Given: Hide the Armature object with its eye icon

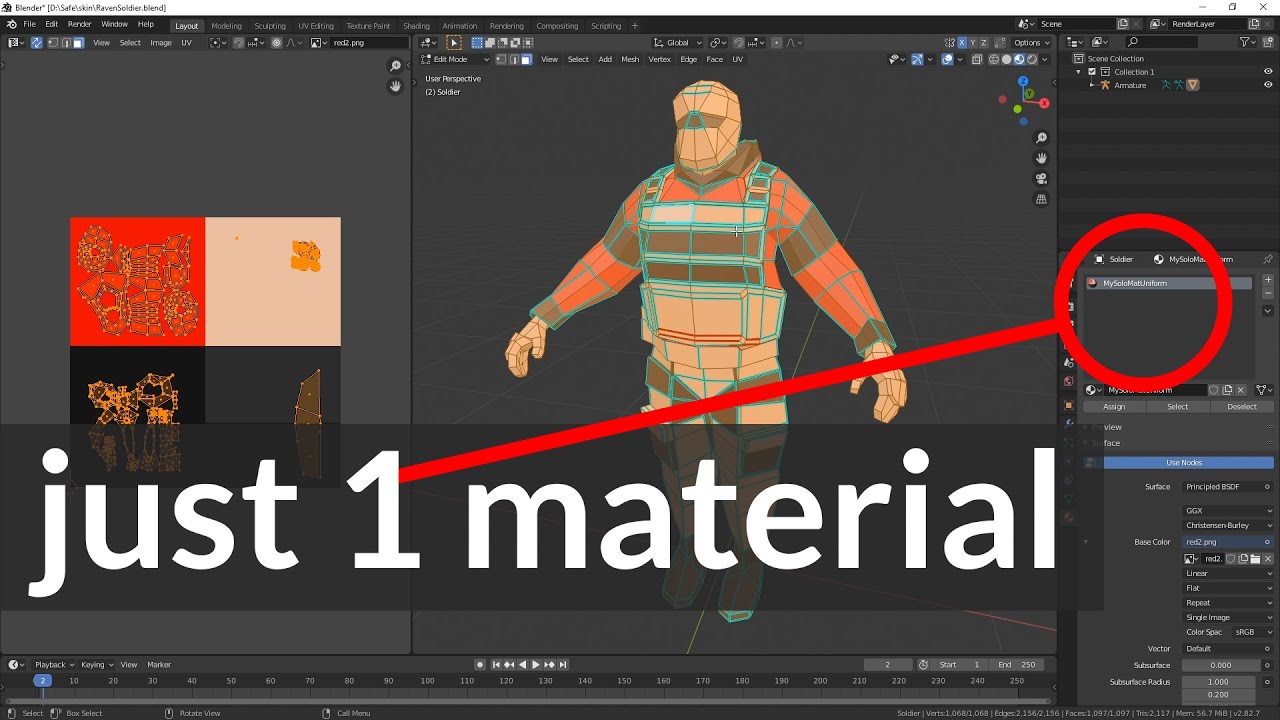Looking at the screenshot, I should (x=1268, y=85).
